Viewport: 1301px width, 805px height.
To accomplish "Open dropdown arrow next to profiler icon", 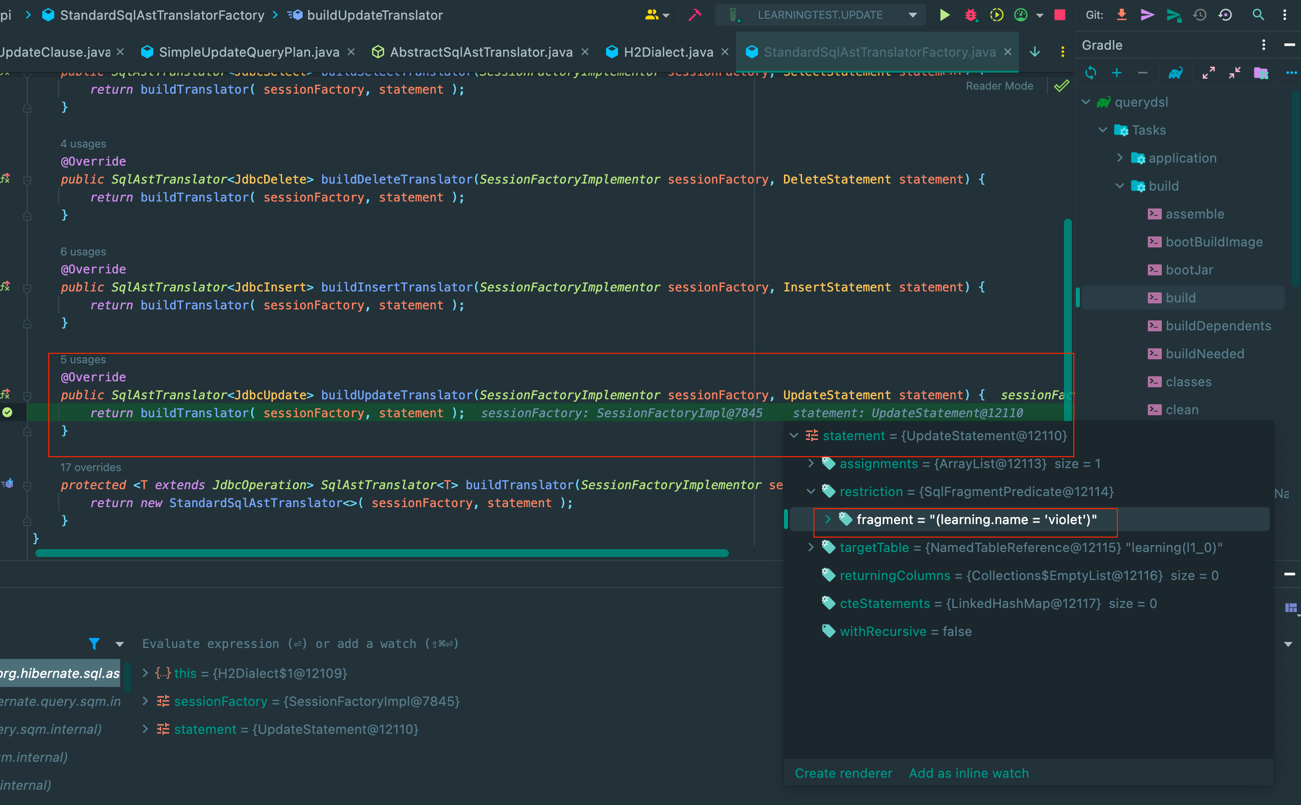I will tap(1040, 15).
